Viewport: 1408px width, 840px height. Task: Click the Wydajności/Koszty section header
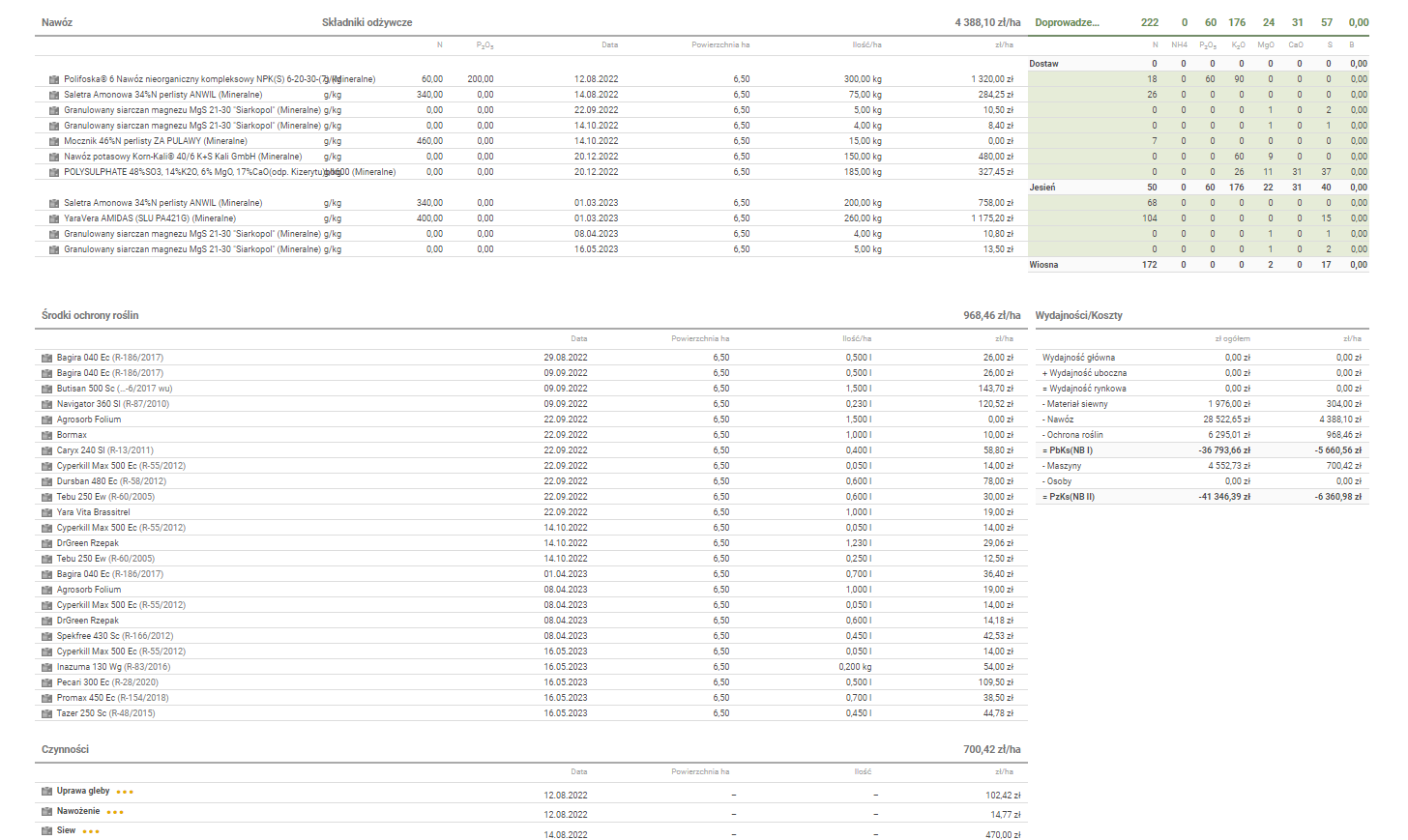1078,315
